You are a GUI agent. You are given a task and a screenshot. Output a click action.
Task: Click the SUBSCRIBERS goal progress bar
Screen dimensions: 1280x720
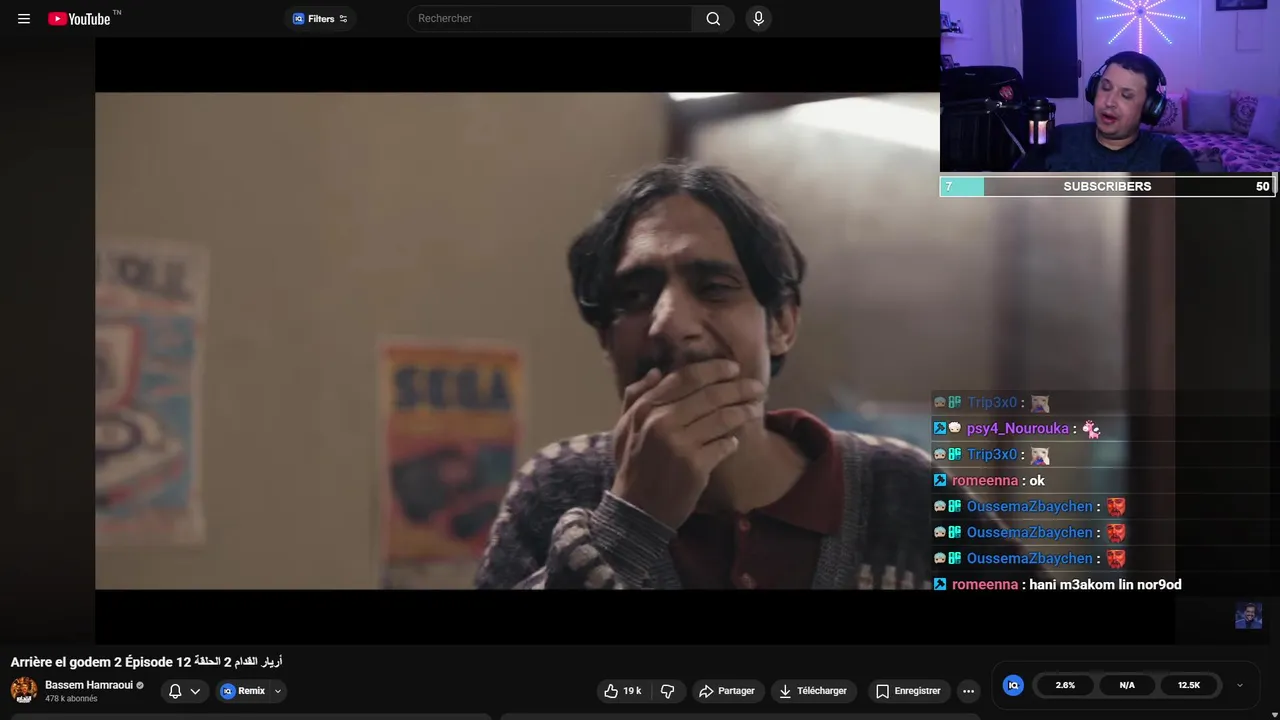click(x=1108, y=186)
